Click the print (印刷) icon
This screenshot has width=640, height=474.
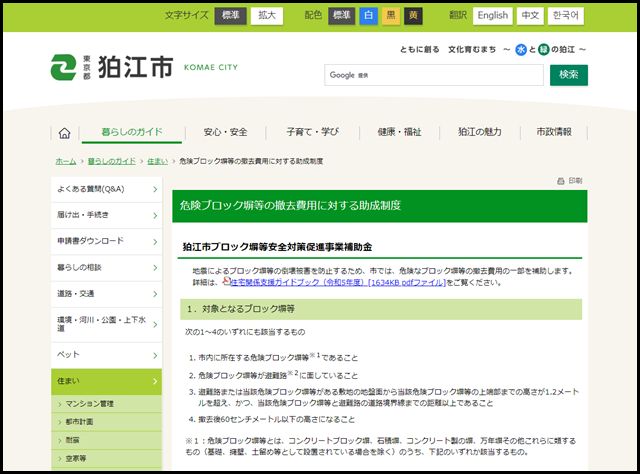pos(568,181)
